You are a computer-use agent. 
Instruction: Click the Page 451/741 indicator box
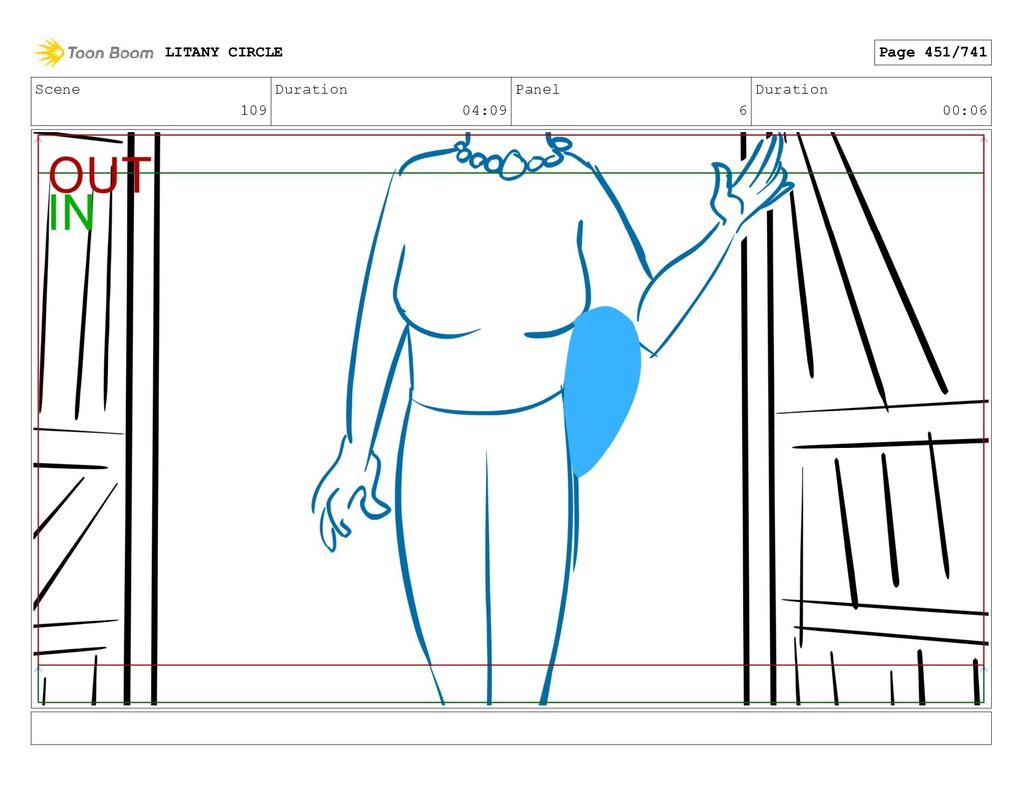[x=932, y=52]
